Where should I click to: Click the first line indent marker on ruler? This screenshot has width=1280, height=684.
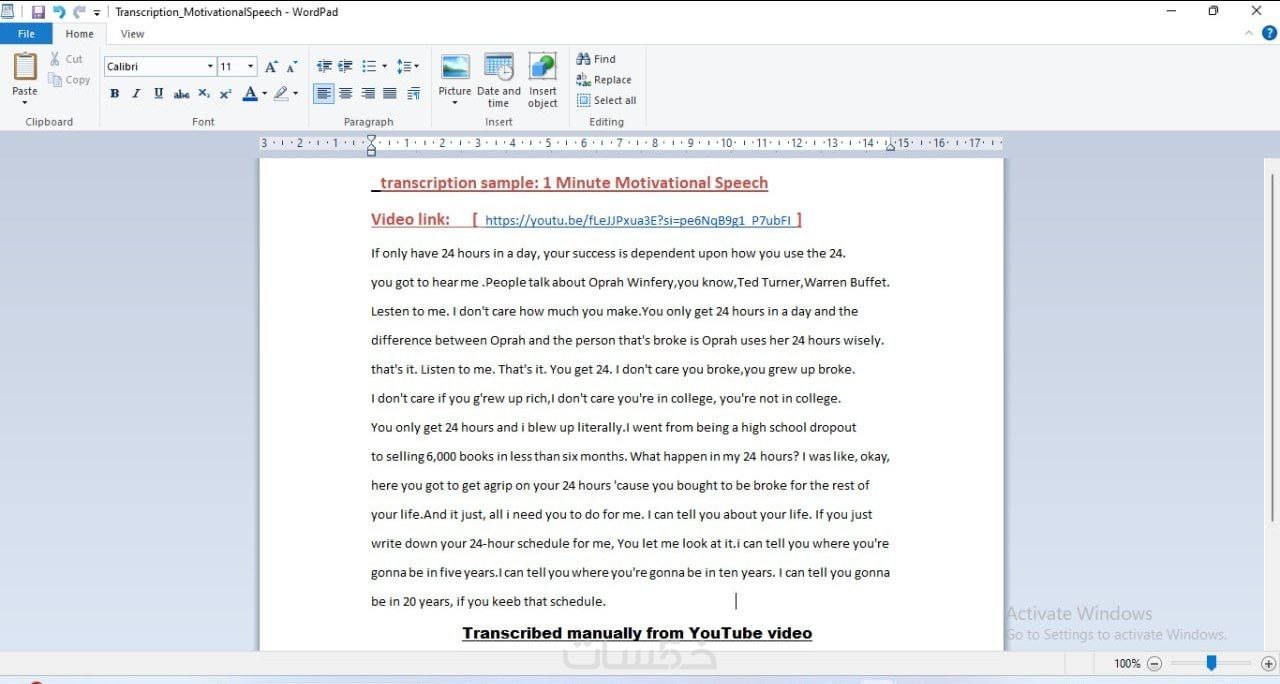[x=371, y=139]
